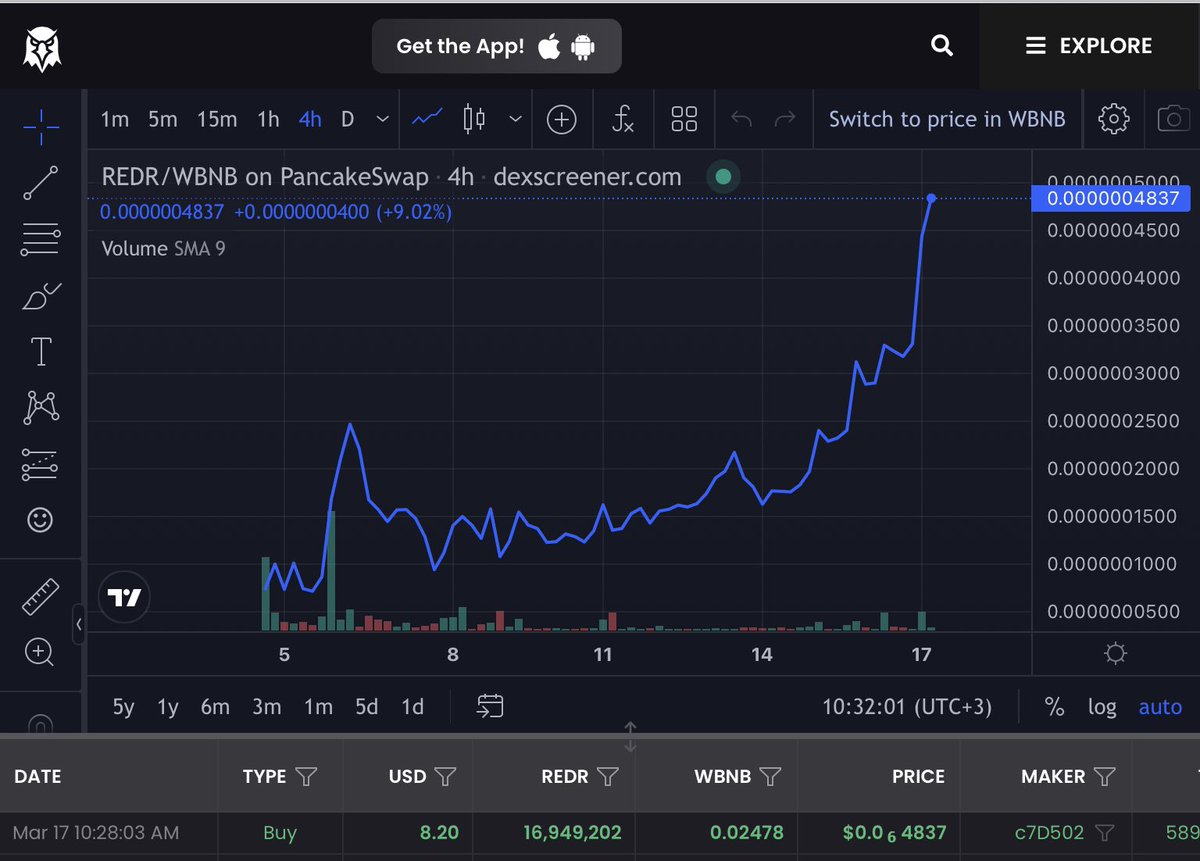Open compare or add symbol button
1200x861 pixels.
pos(562,120)
